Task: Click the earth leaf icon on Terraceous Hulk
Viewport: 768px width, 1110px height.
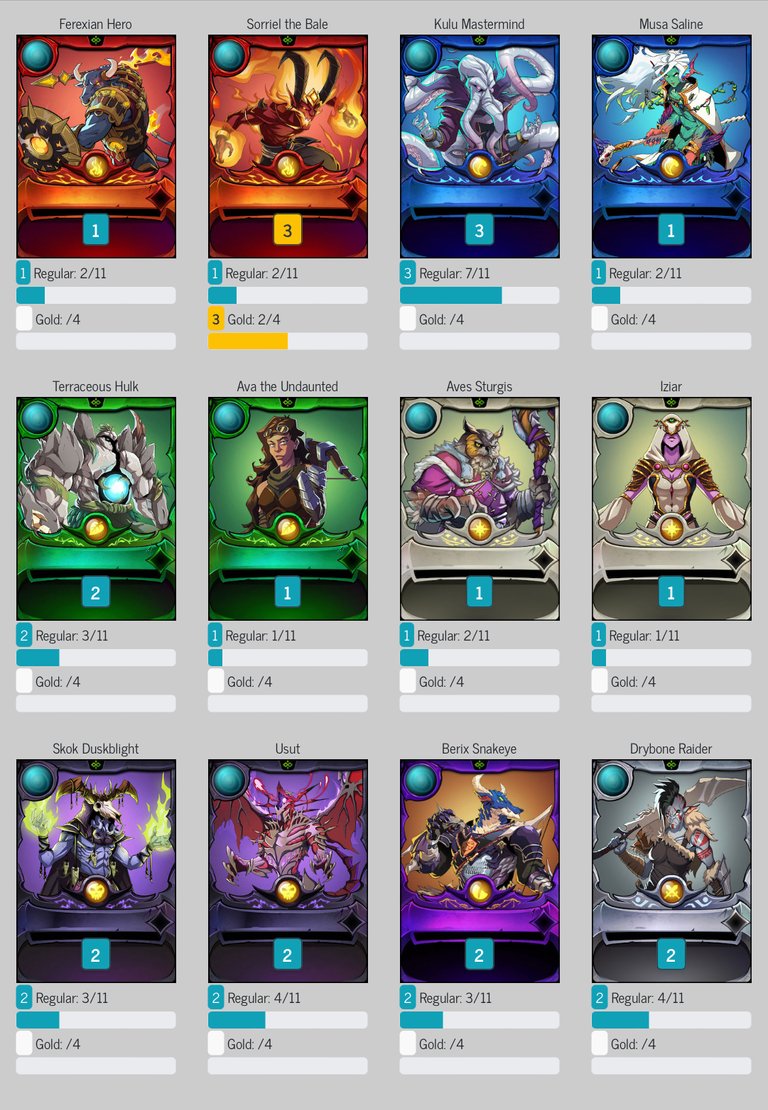Action: [96, 529]
